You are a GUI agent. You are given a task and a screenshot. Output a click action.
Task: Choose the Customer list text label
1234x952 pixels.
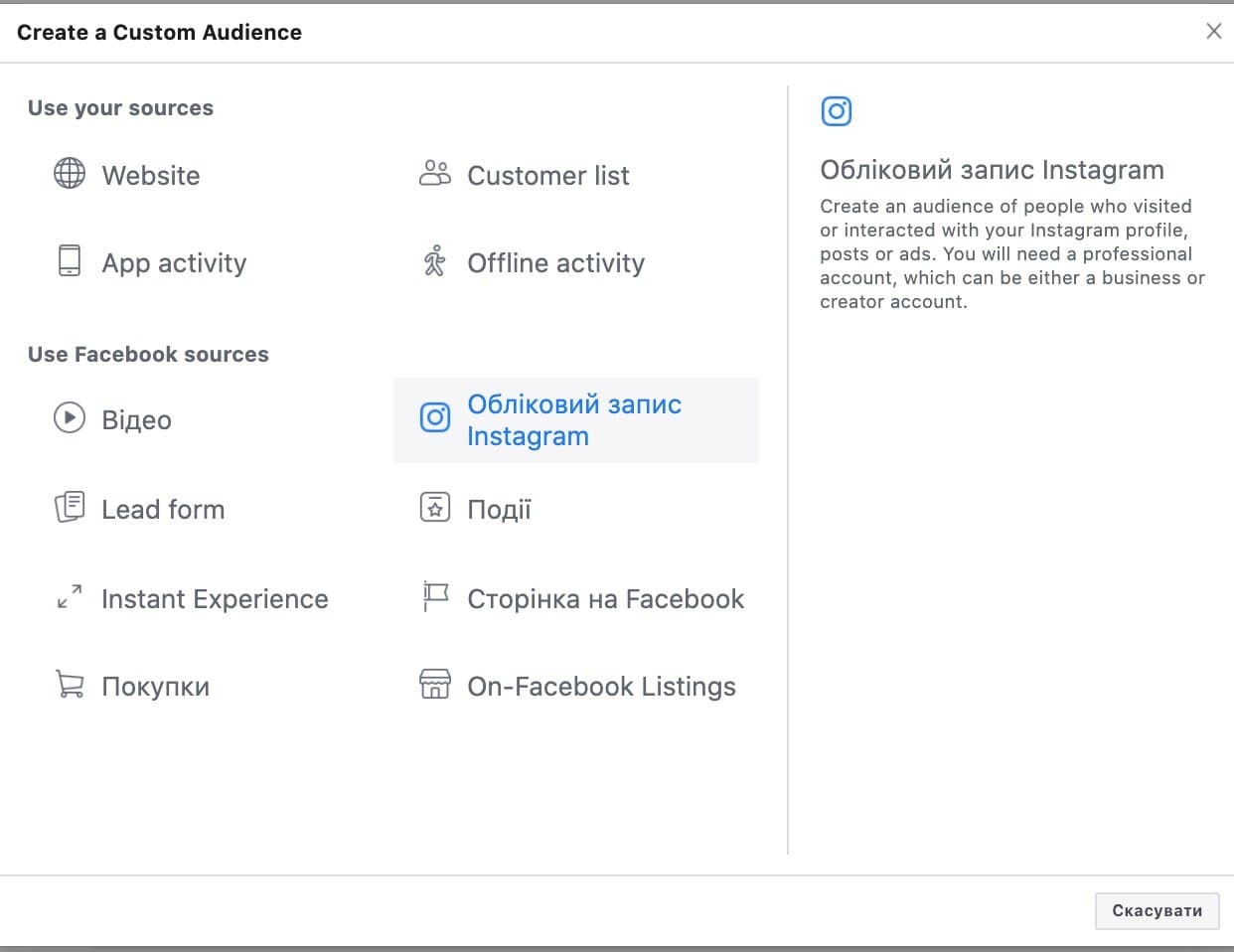click(547, 176)
